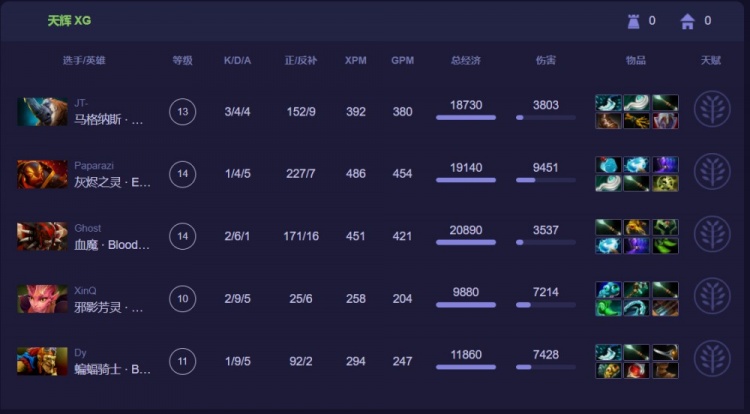This screenshot has height=414, width=750.
Task: Click XinQ's Dark Willow hero portrait
Action: tap(42, 298)
